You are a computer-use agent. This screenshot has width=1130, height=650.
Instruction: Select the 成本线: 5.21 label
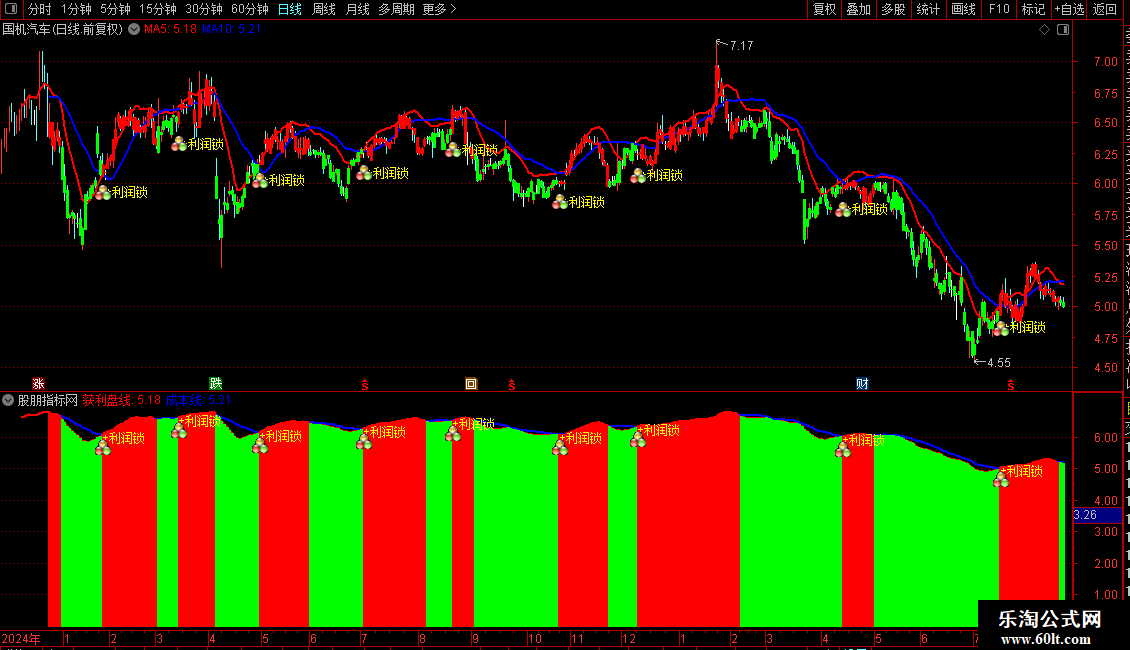[x=198, y=400]
